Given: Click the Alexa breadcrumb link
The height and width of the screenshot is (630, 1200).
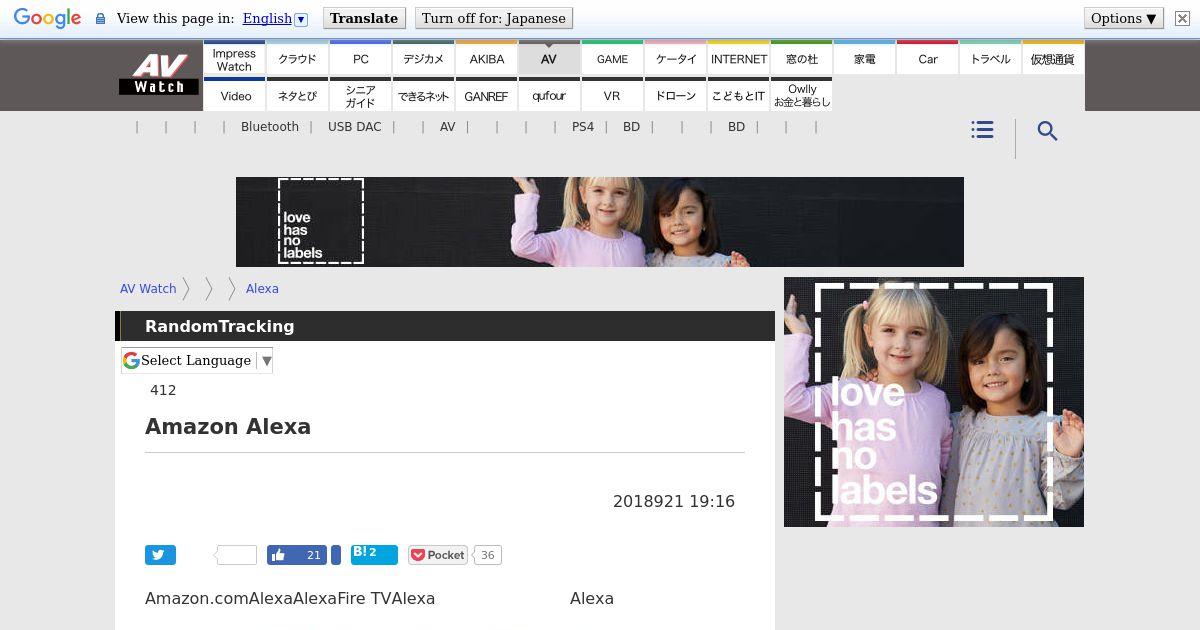Looking at the screenshot, I should tap(262, 288).
